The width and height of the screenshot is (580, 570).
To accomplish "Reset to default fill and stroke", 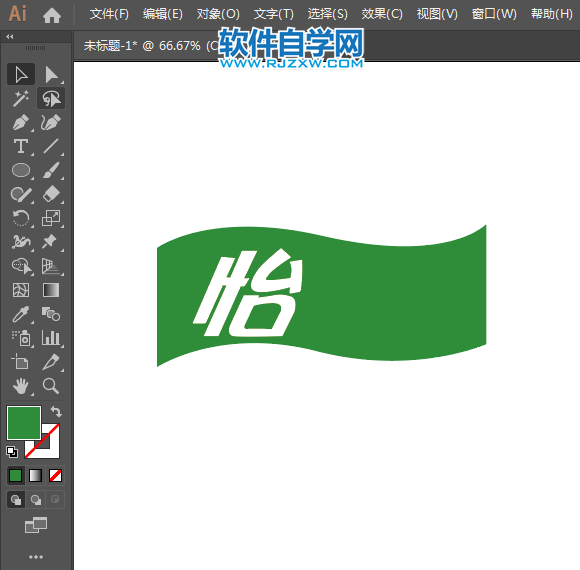I will (12, 452).
